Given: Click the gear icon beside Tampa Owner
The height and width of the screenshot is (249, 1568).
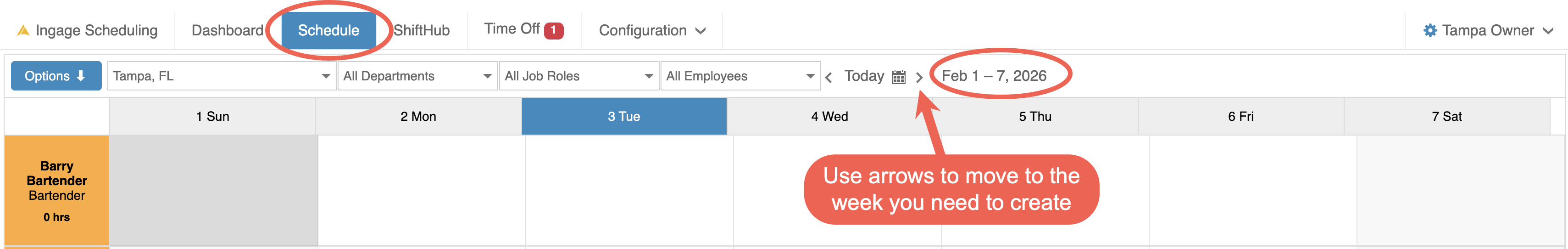Looking at the screenshot, I should (x=1430, y=30).
